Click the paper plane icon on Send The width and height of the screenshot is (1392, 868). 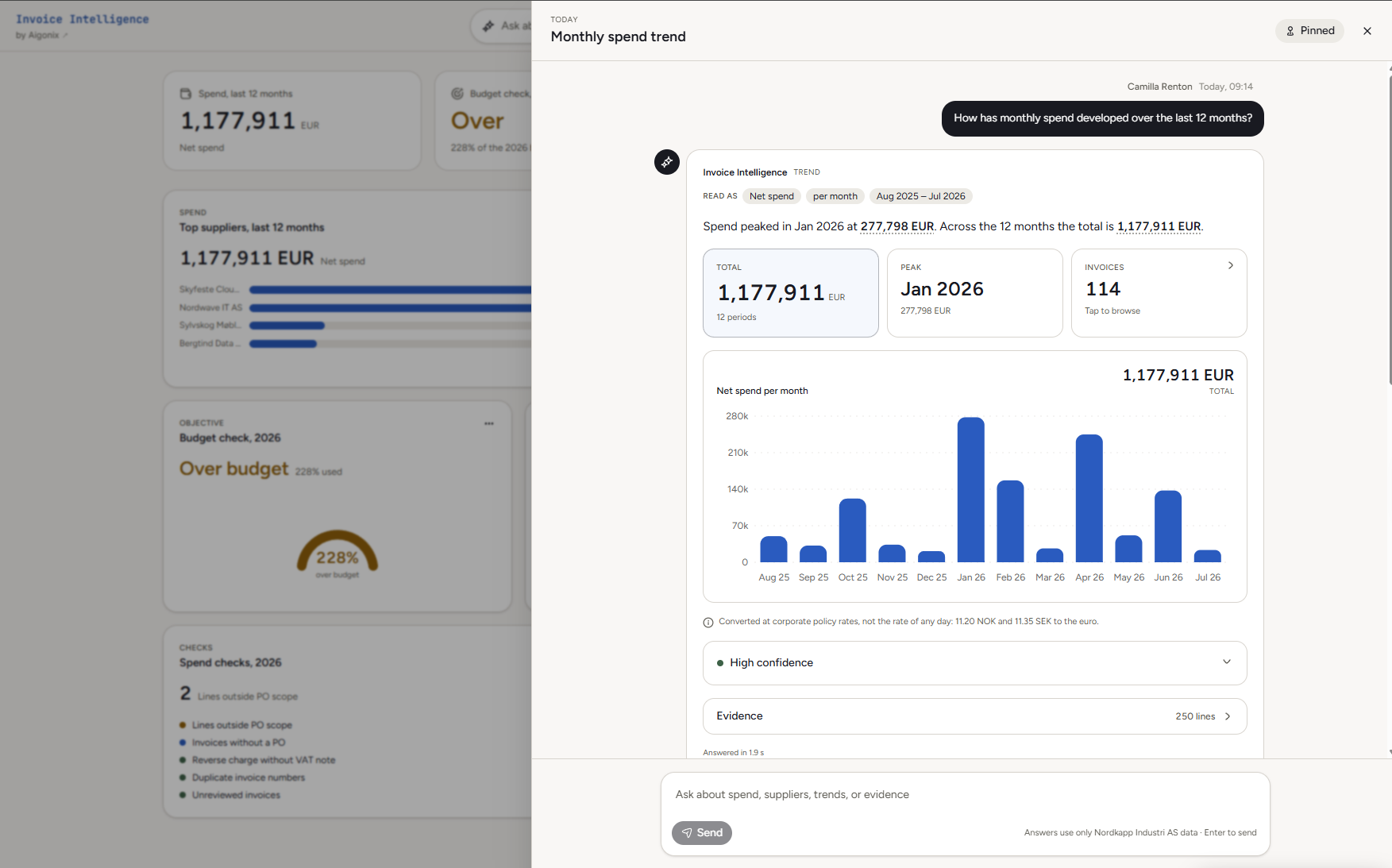[x=687, y=833]
